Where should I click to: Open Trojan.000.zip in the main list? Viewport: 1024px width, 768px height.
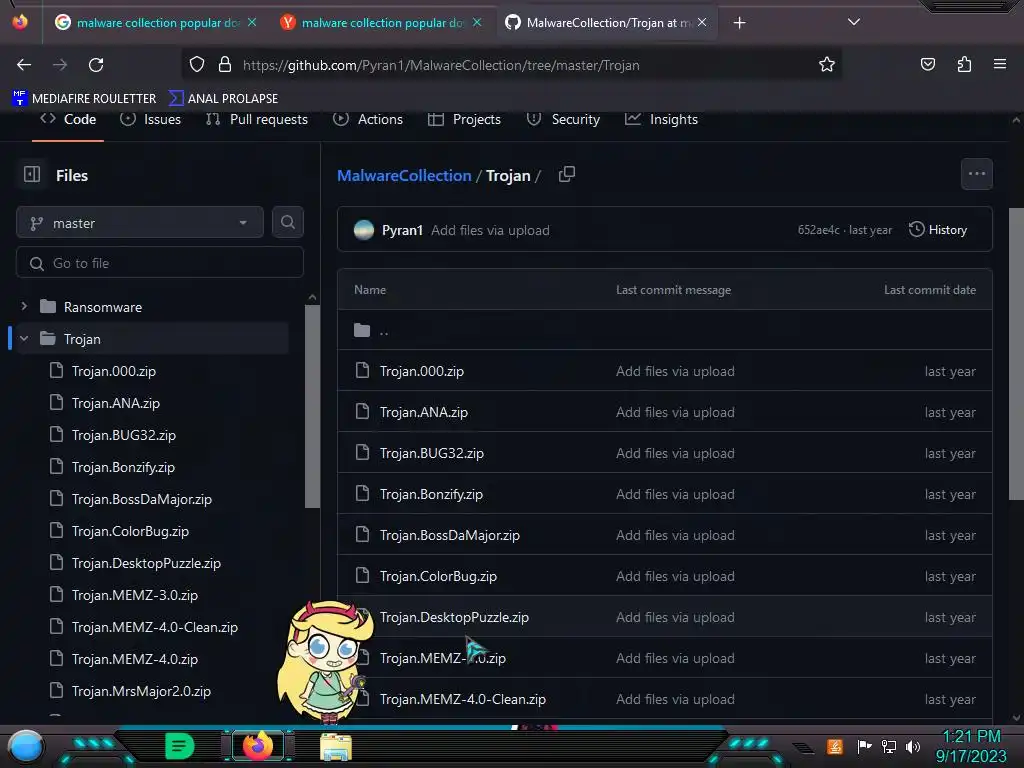pos(422,371)
